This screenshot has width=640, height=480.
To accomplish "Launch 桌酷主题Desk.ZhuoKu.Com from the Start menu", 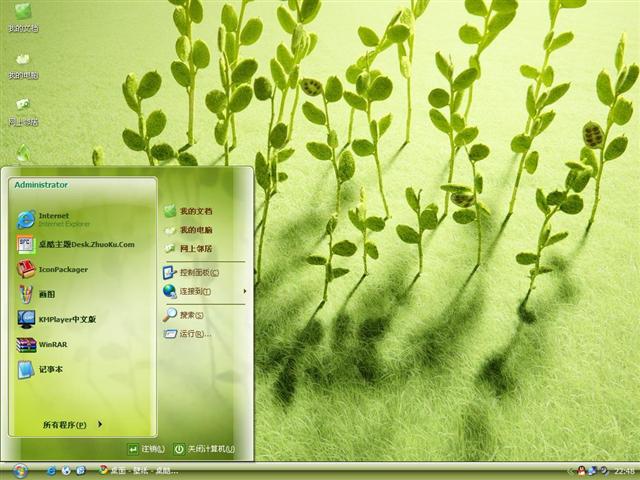I will click(76, 244).
